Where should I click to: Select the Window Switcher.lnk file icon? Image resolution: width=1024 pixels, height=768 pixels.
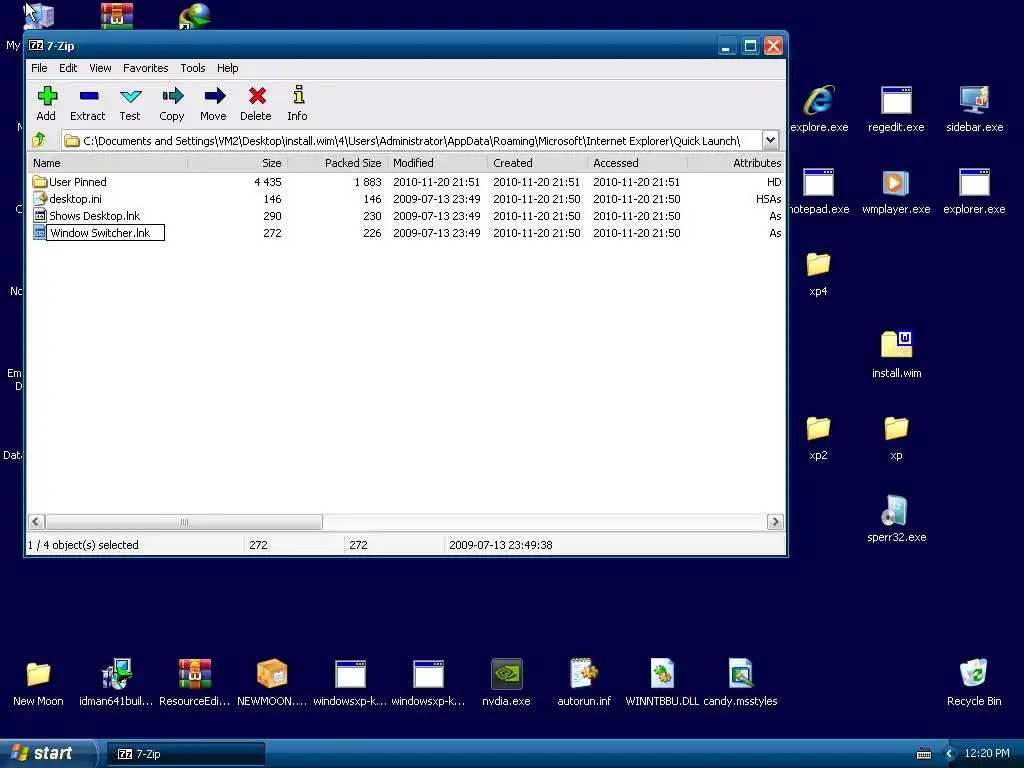pyautogui.click(x=39, y=232)
